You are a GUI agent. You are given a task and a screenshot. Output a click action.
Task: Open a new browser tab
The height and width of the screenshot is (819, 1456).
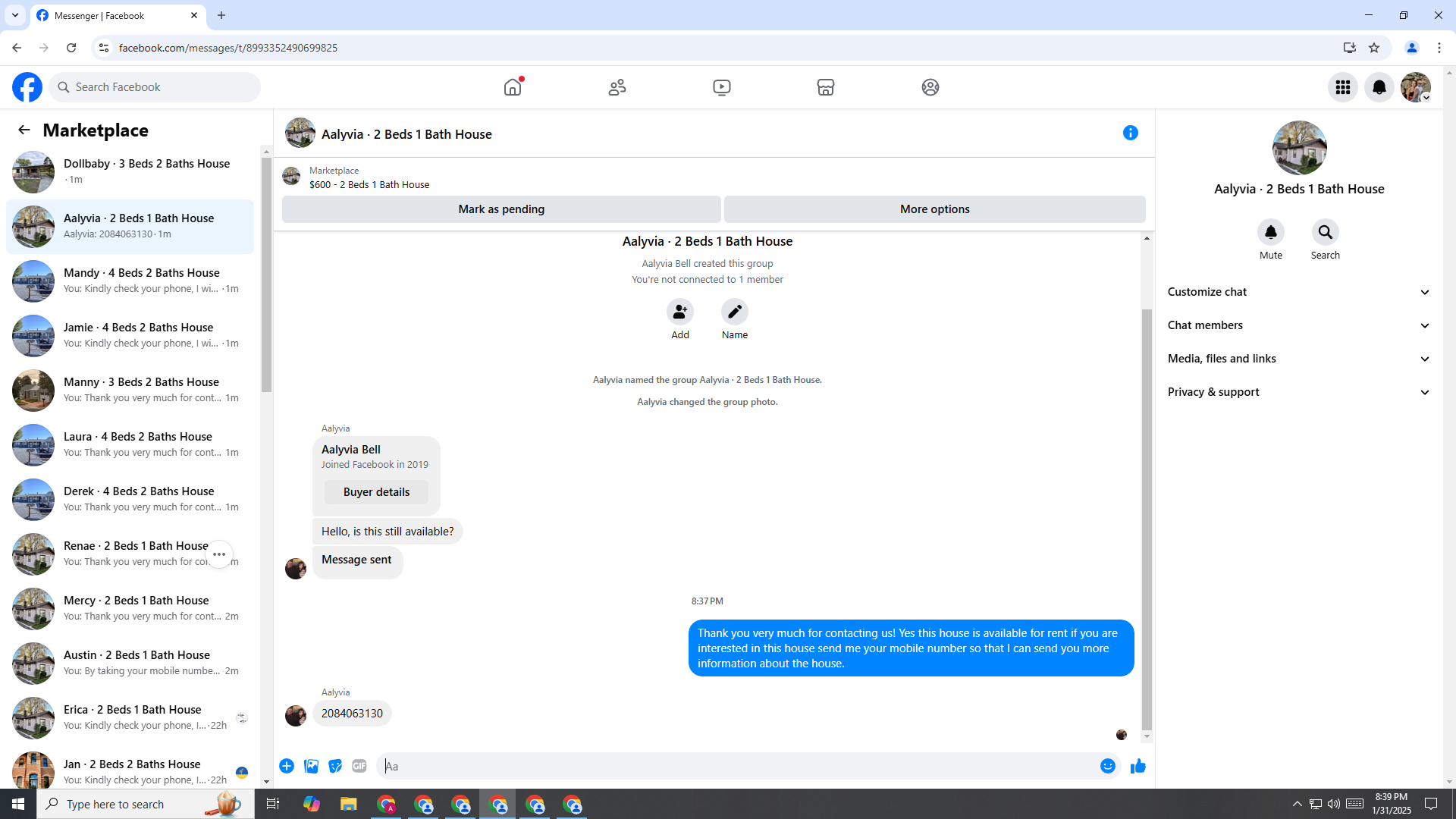coord(221,15)
